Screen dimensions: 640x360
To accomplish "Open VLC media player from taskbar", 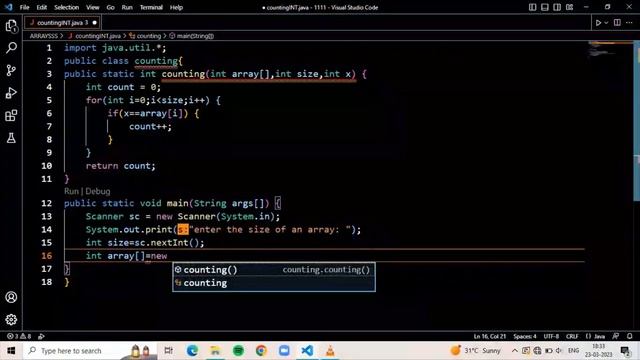I will (x=330, y=351).
